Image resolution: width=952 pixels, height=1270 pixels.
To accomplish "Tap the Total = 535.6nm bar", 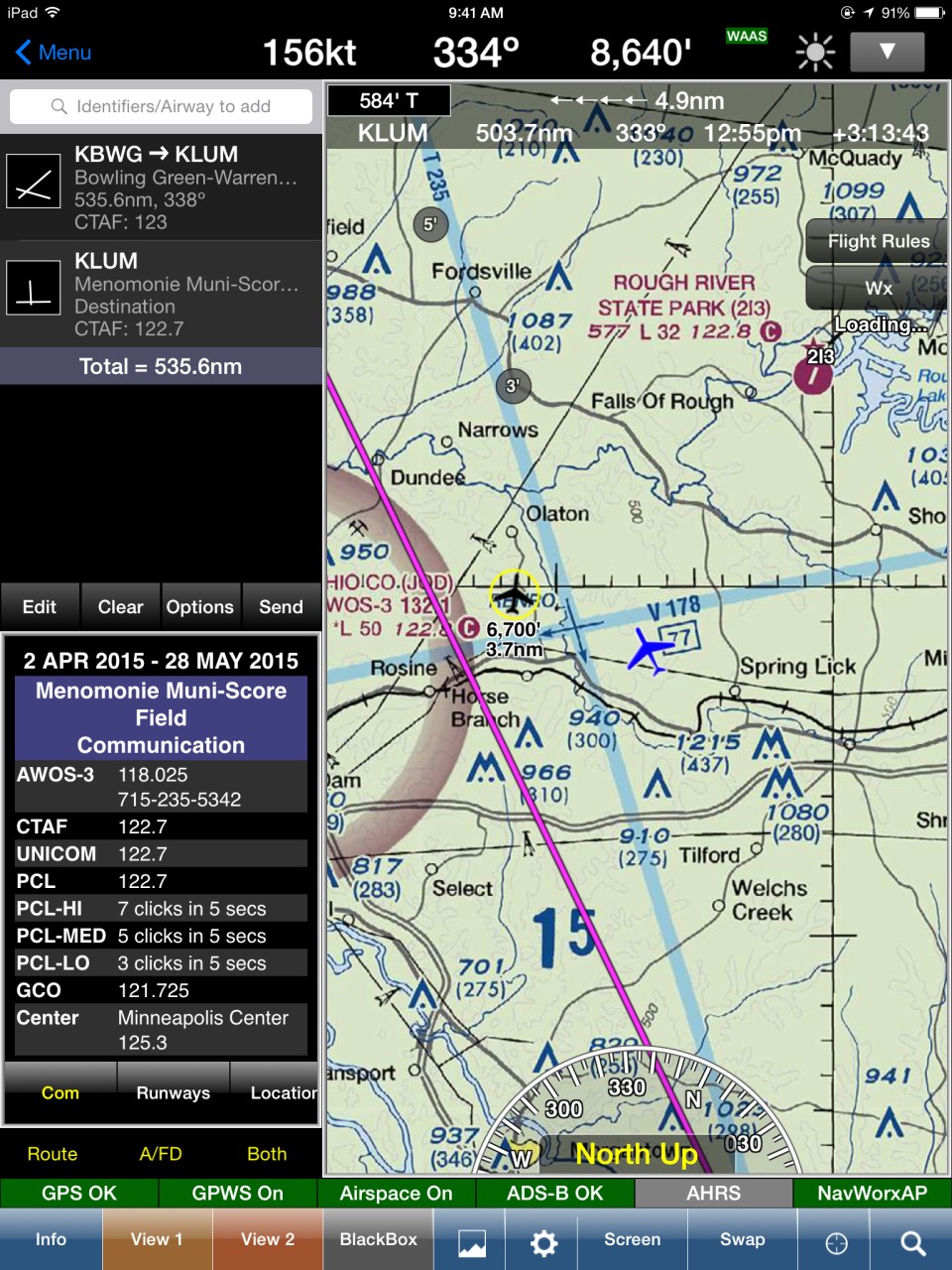I will coord(161,366).
